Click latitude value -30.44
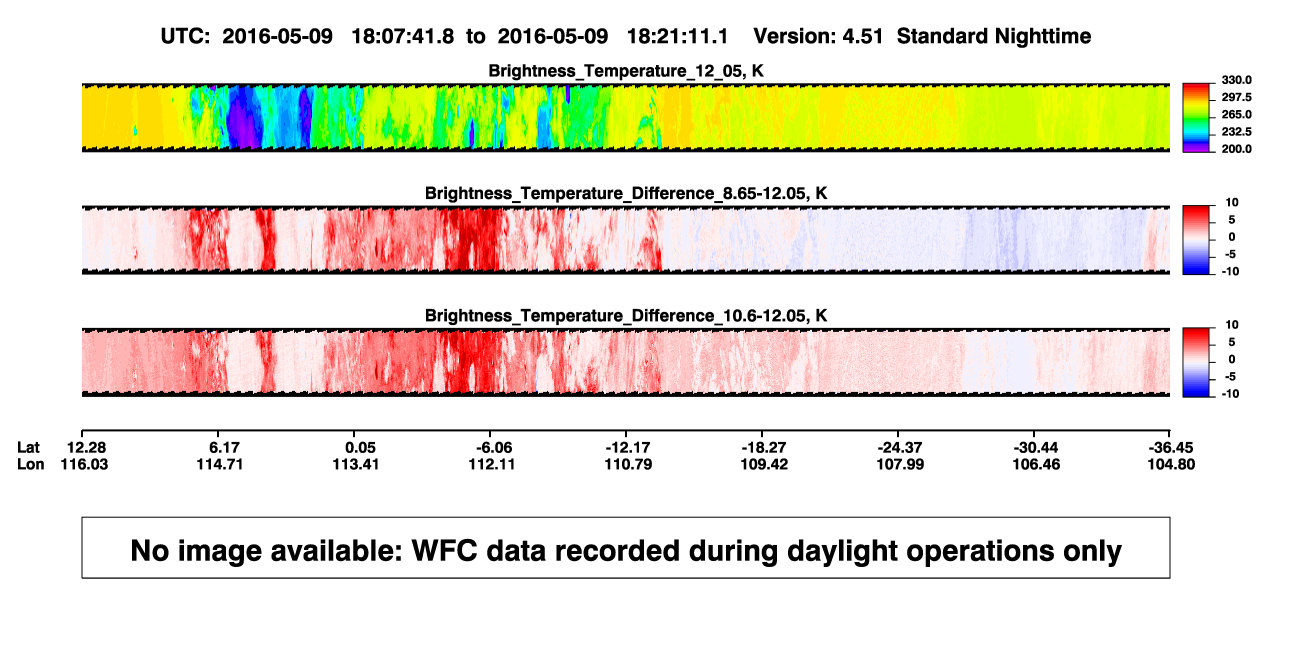The width and height of the screenshot is (1300, 667). click(x=1036, y=447)
